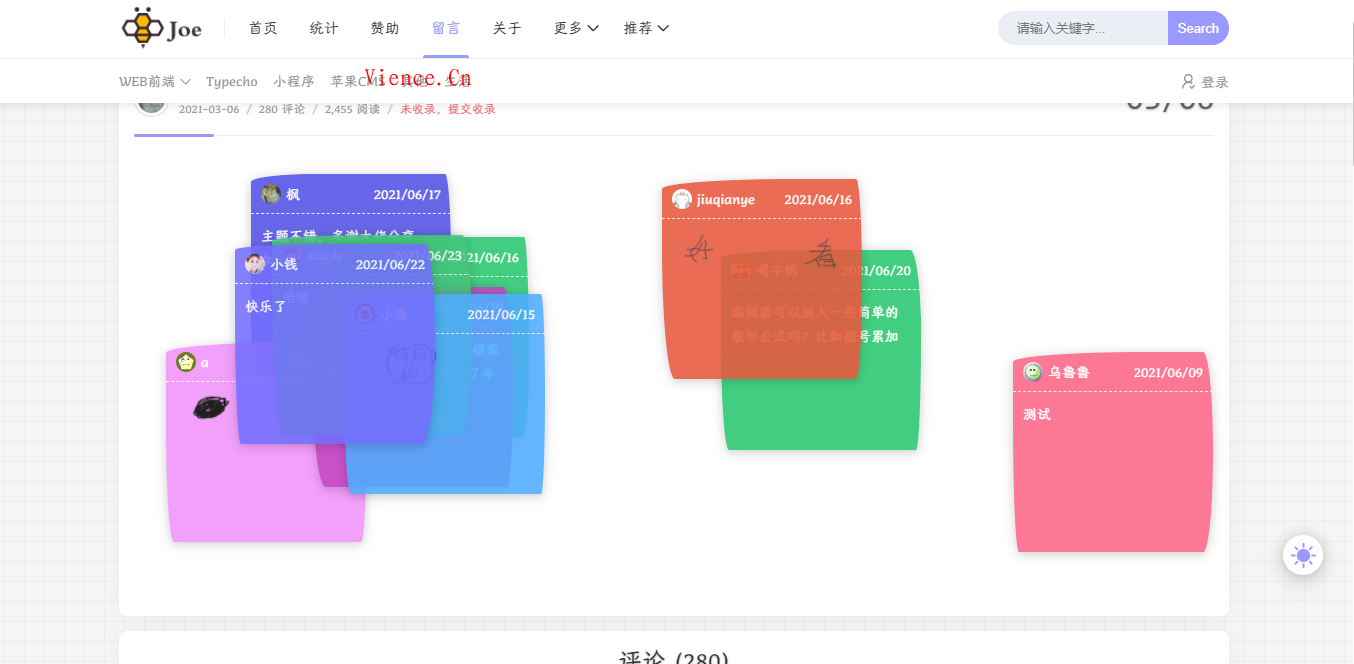Expand the 推荐 dropdown menu
This screenshot has width=1354, height=664.
pos(646,28)
